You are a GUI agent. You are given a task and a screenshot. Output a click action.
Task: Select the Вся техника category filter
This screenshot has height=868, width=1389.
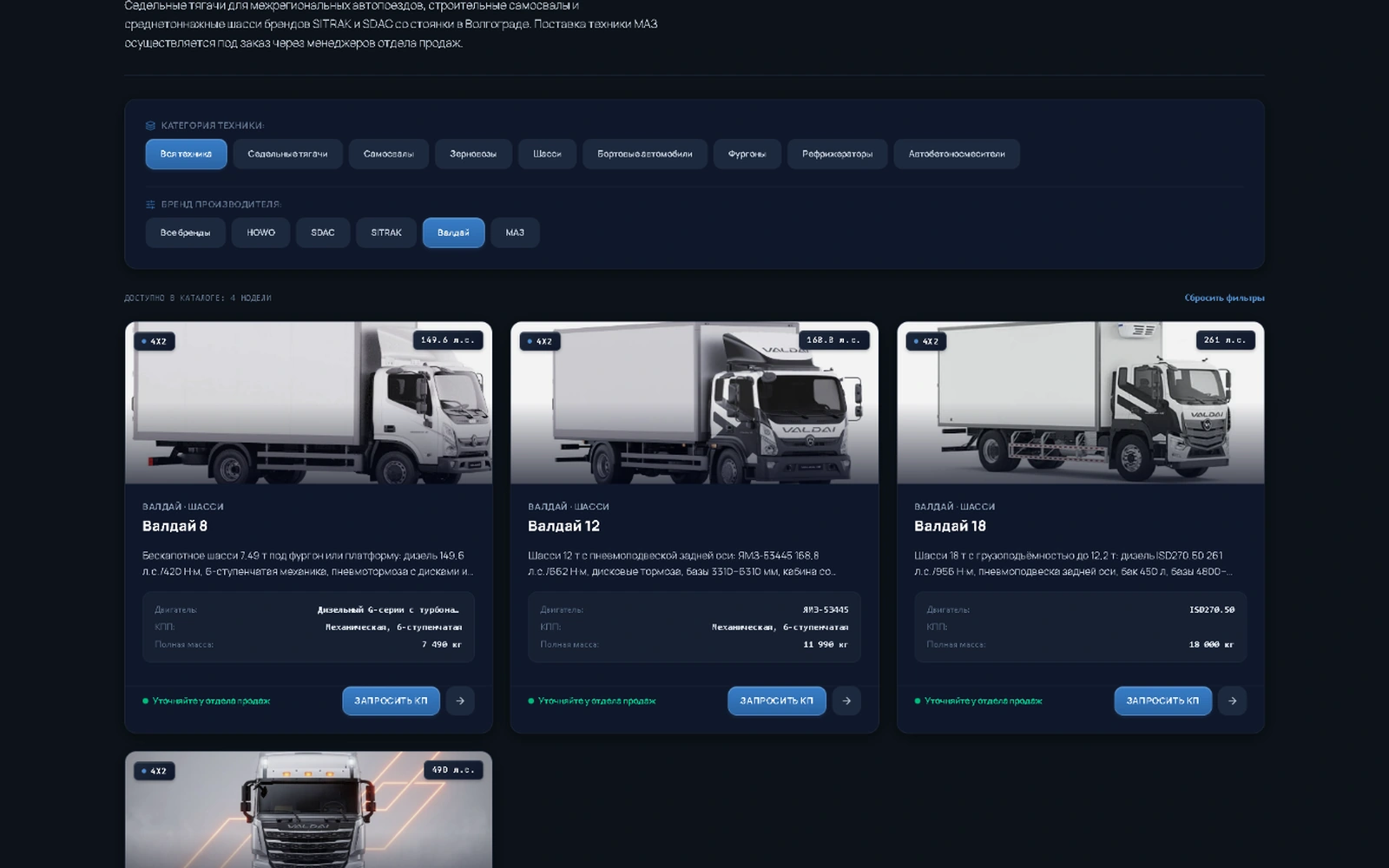tap(186, 154)
